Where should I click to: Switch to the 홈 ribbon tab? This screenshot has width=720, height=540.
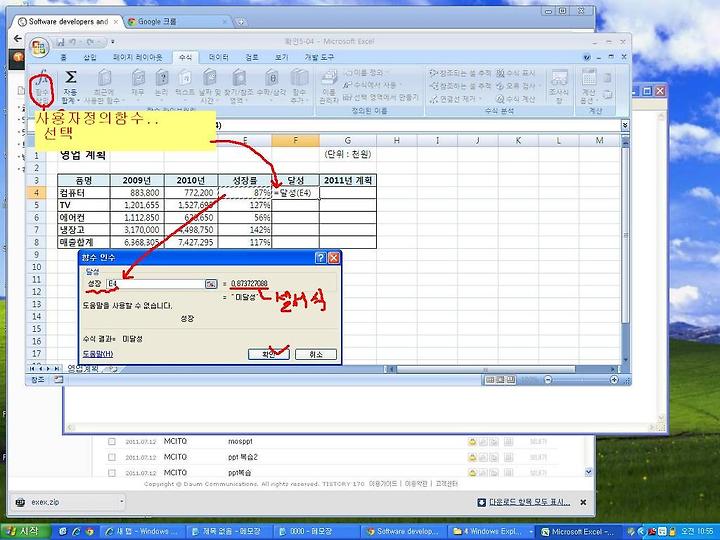(x=63, y=57)
